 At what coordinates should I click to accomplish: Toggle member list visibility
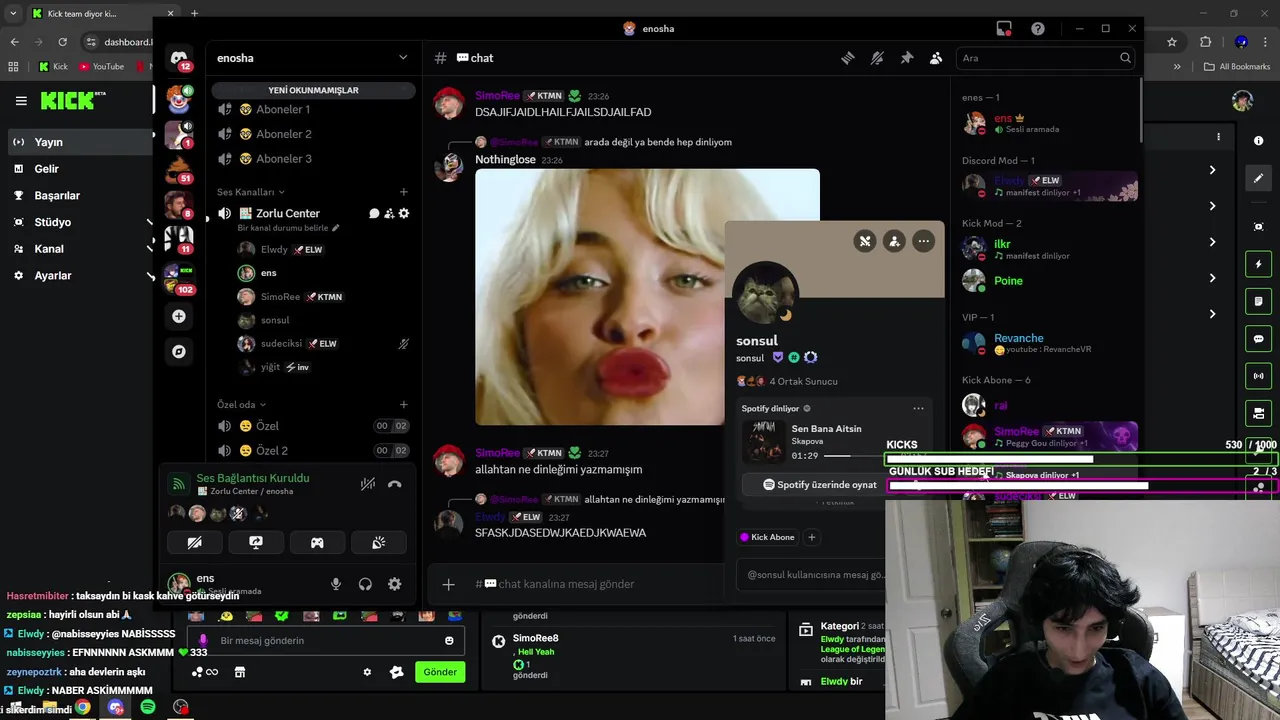pos(936,58)
